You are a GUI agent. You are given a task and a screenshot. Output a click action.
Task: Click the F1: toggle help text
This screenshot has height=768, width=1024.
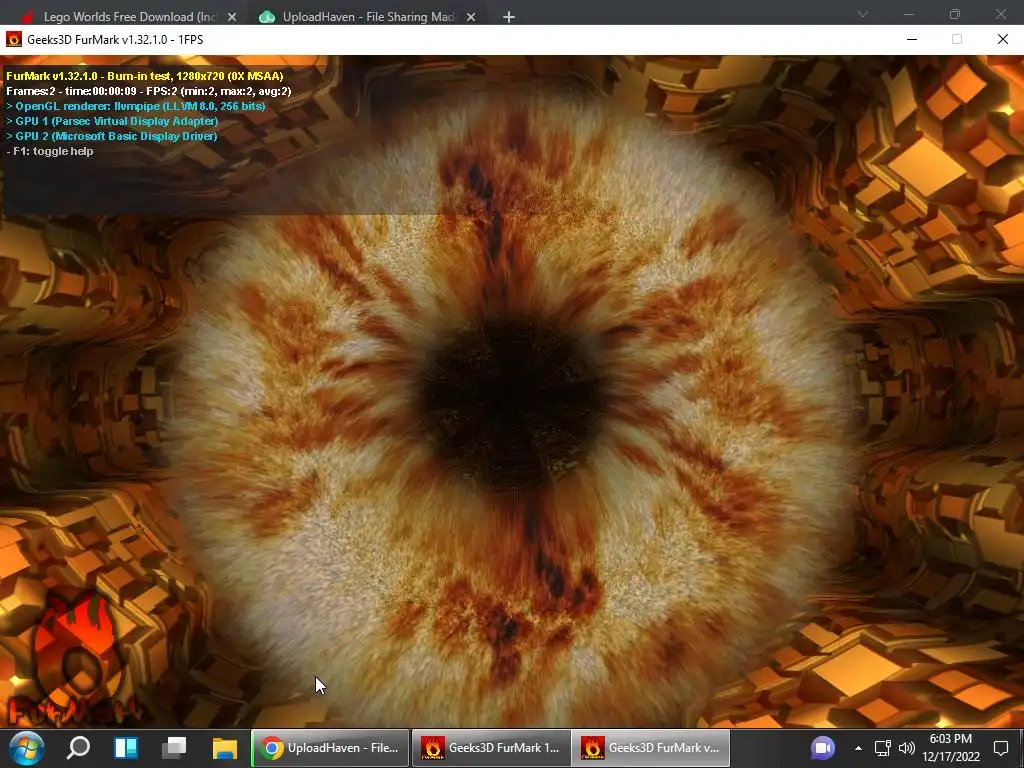point(50,151)
